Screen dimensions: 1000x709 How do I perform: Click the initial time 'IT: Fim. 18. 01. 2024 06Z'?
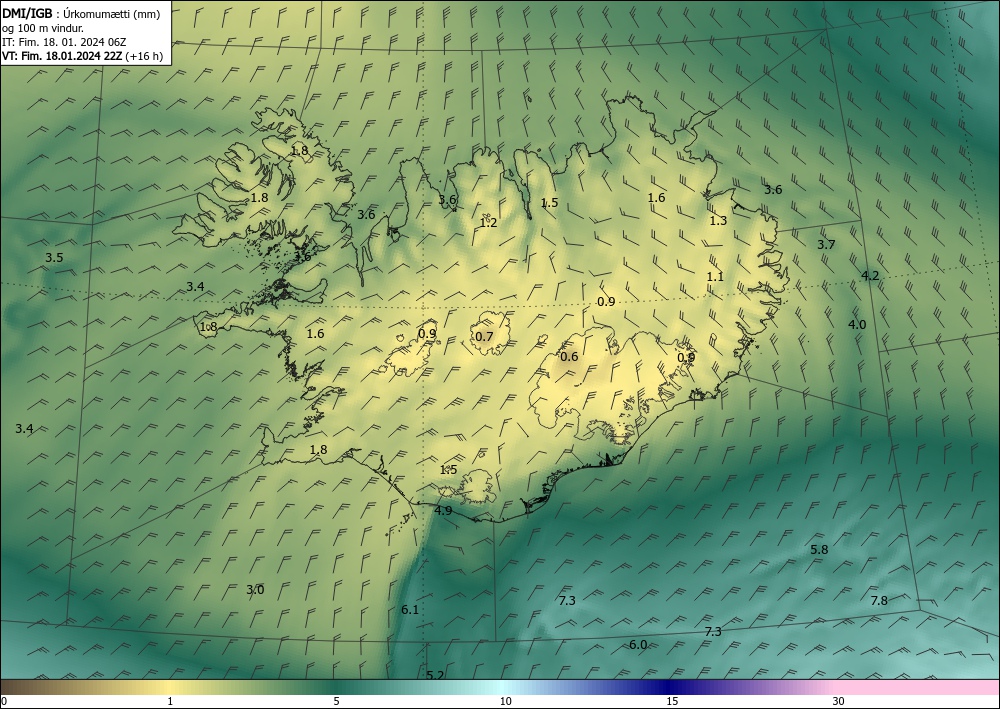(x=64, y=42)
